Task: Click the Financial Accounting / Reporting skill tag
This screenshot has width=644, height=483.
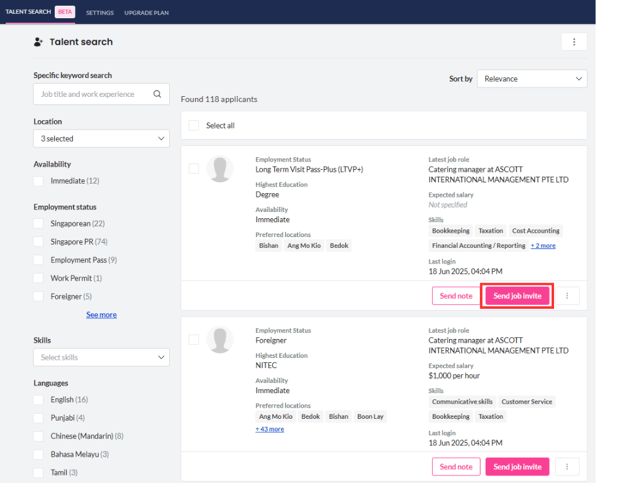Action: [x=478, y=246]
